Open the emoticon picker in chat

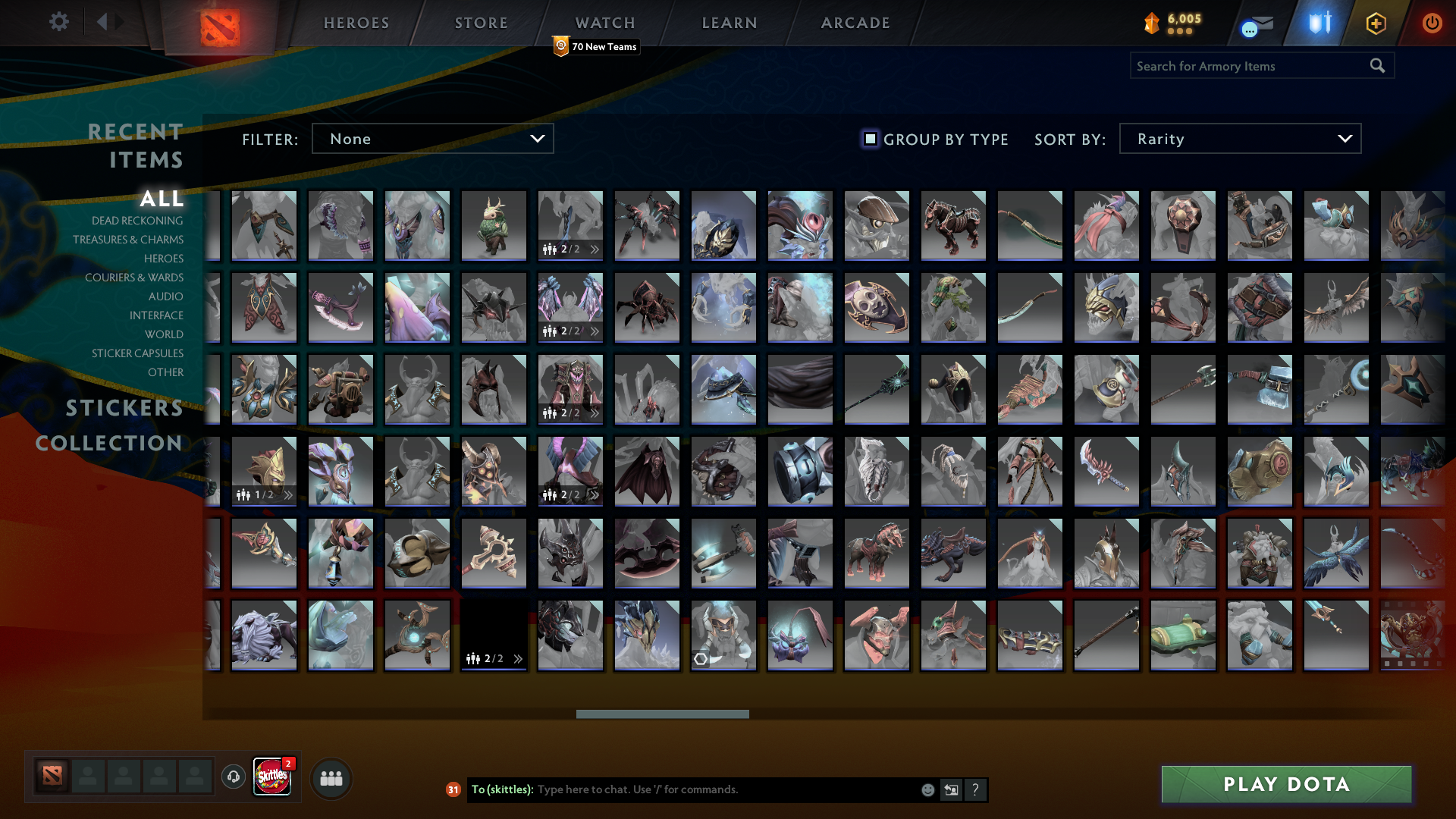point(927,789)
